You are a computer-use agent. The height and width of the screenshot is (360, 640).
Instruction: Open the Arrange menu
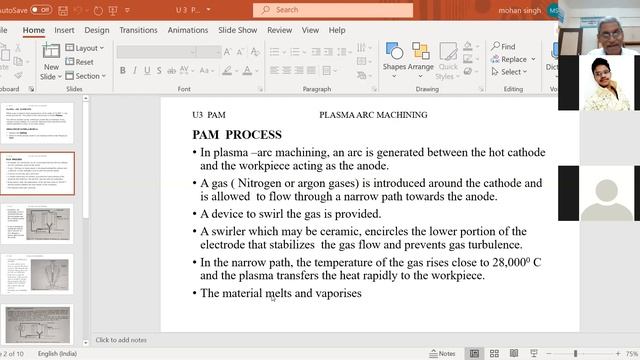(420, 60)
